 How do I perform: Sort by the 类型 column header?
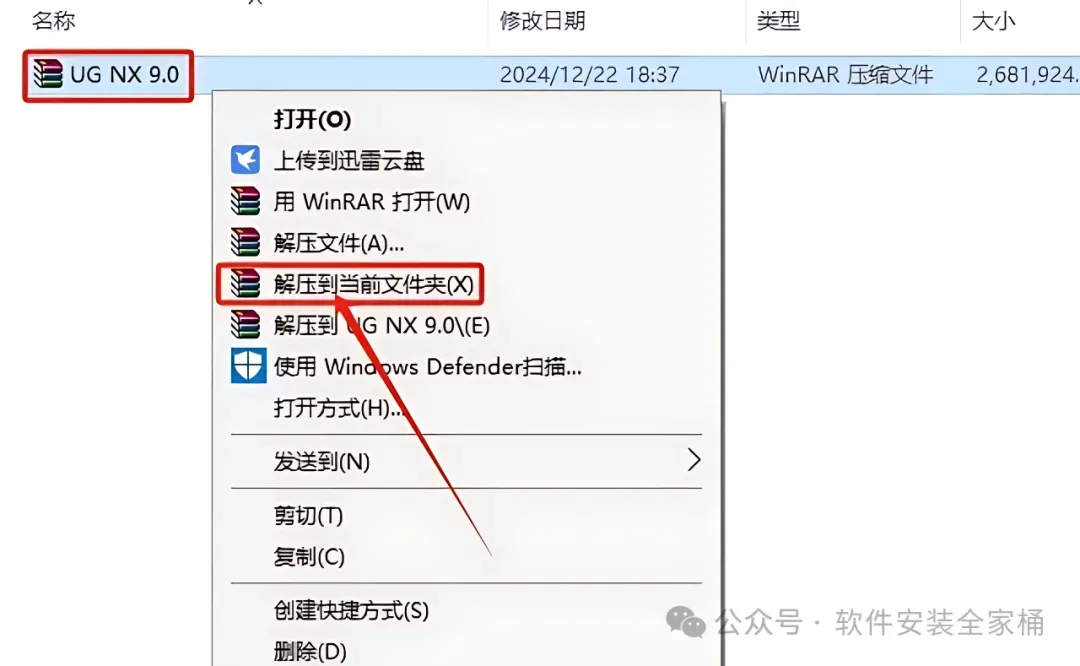pyautogui.click(x=778, y=21)
